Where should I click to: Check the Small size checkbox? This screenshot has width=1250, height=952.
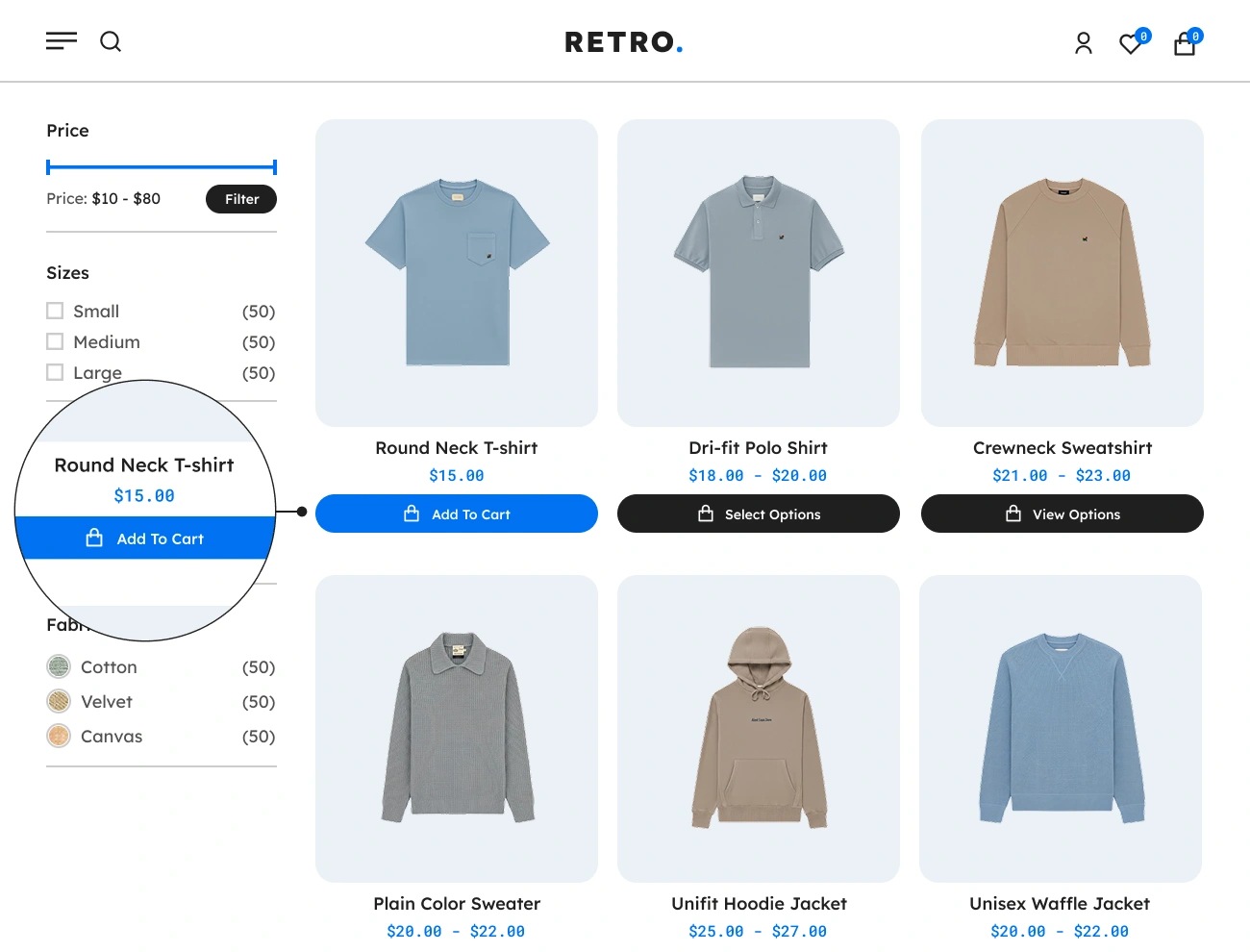click(x=55, y=311)
